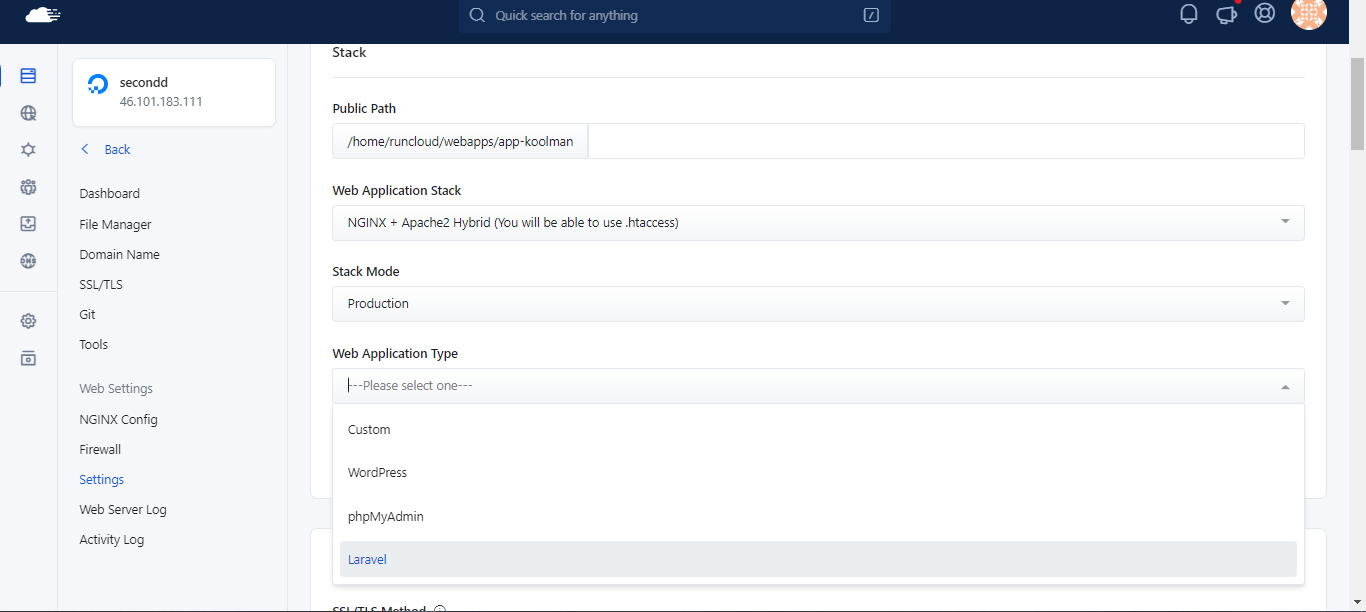Click the Back chevron arrow

[85, 149]
